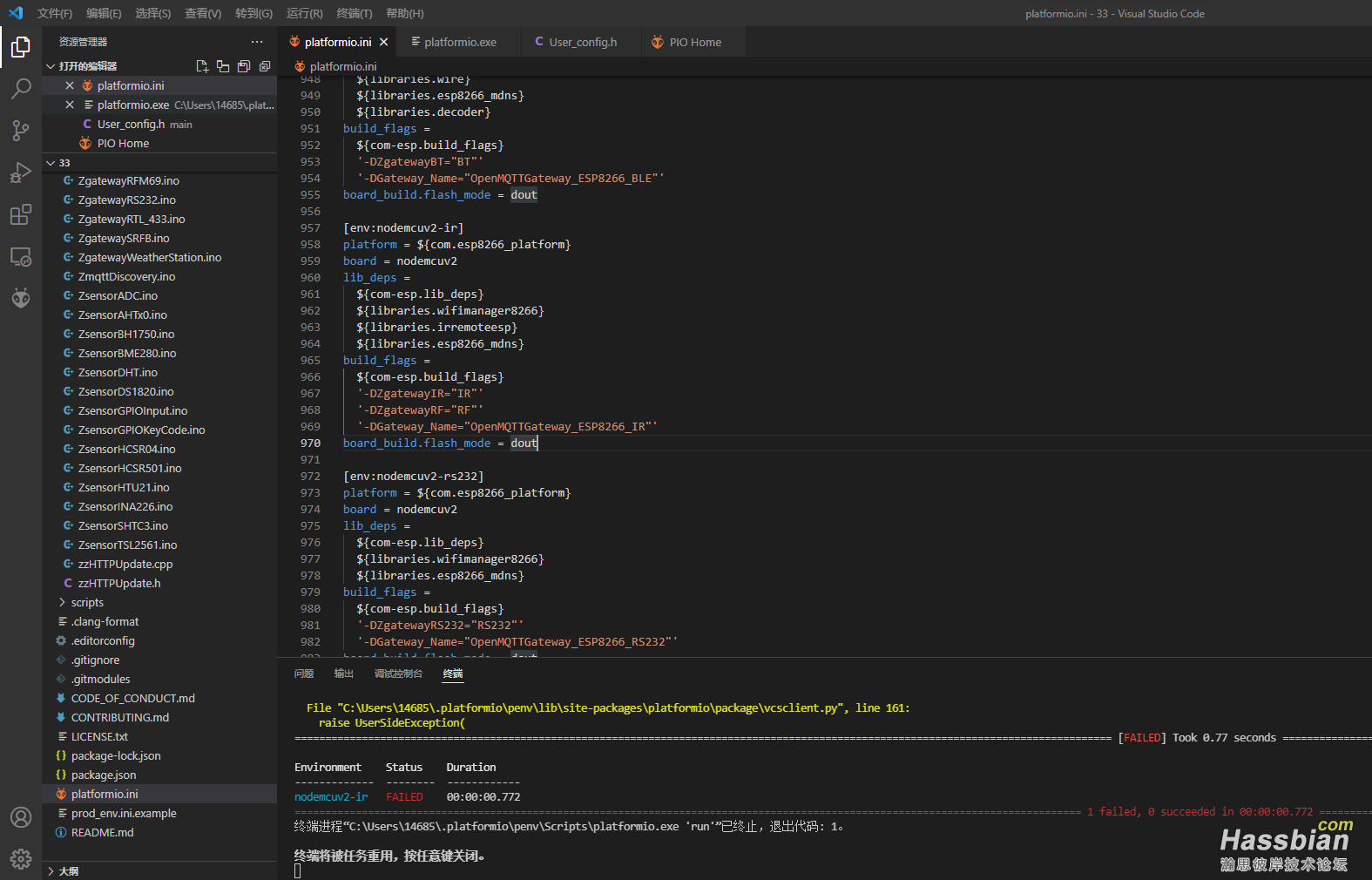Open the Help menu
The image size is (1372, 880).
pyautogui.click(x=404, y=13)
